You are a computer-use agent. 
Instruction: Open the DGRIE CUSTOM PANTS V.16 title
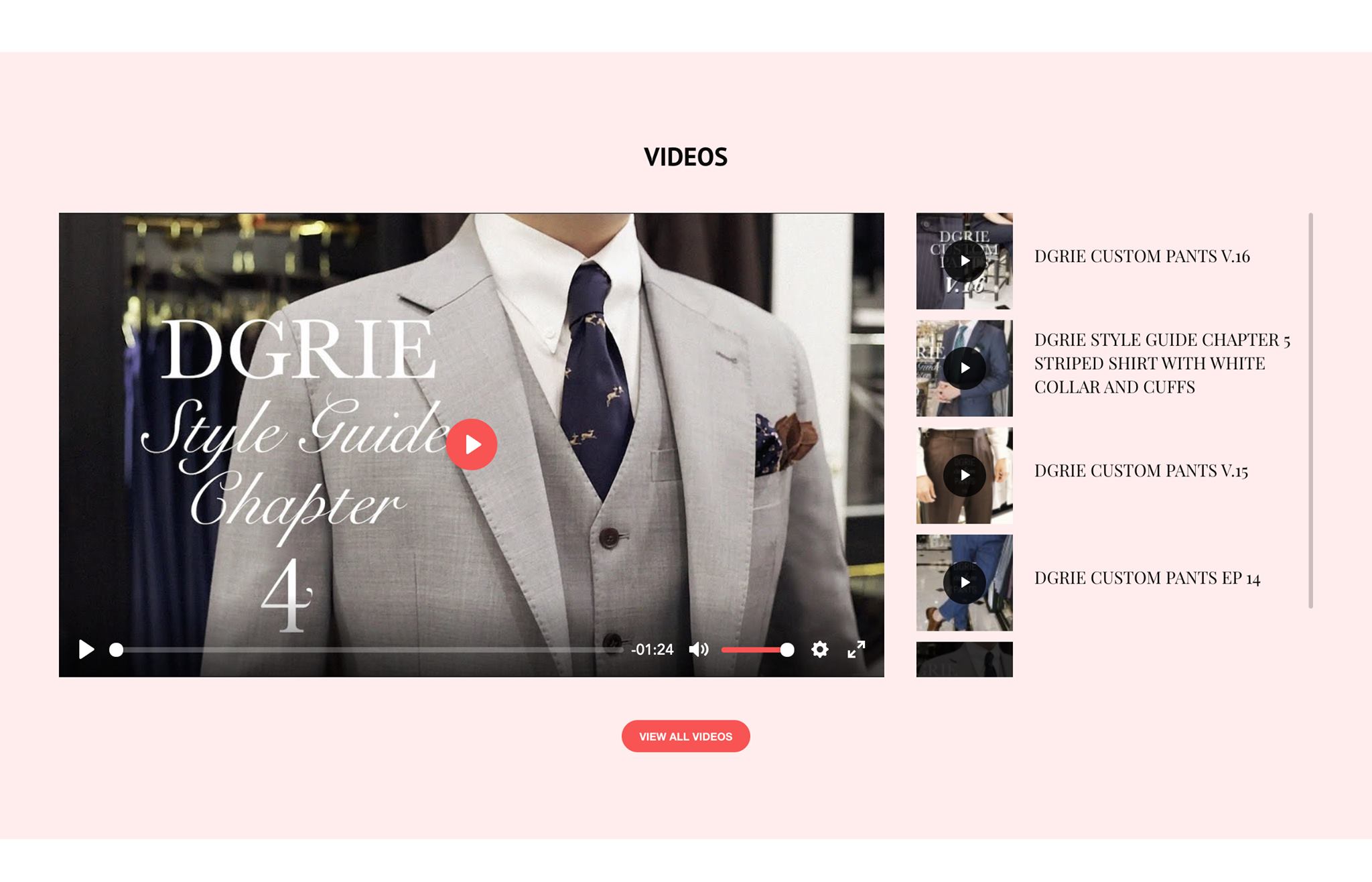coord(1142,256)
